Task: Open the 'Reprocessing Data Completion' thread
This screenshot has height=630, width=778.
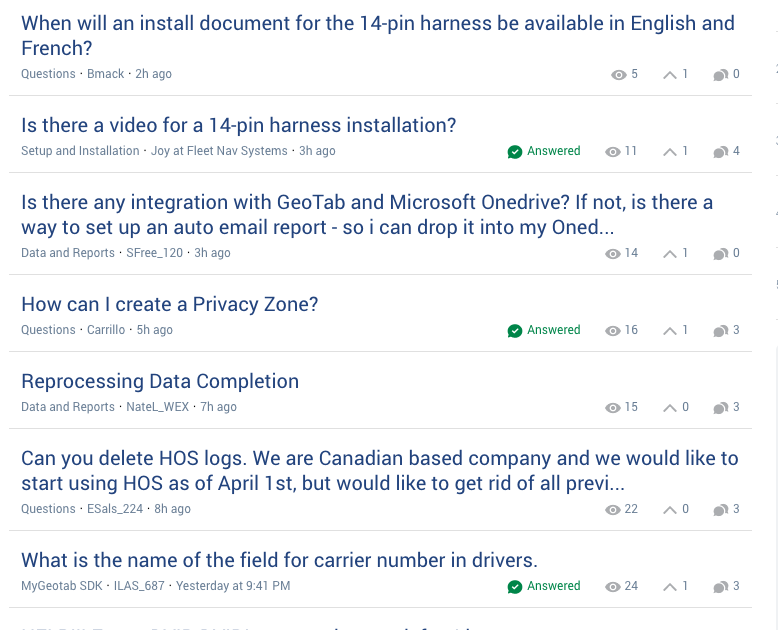Action: (160, 381)
